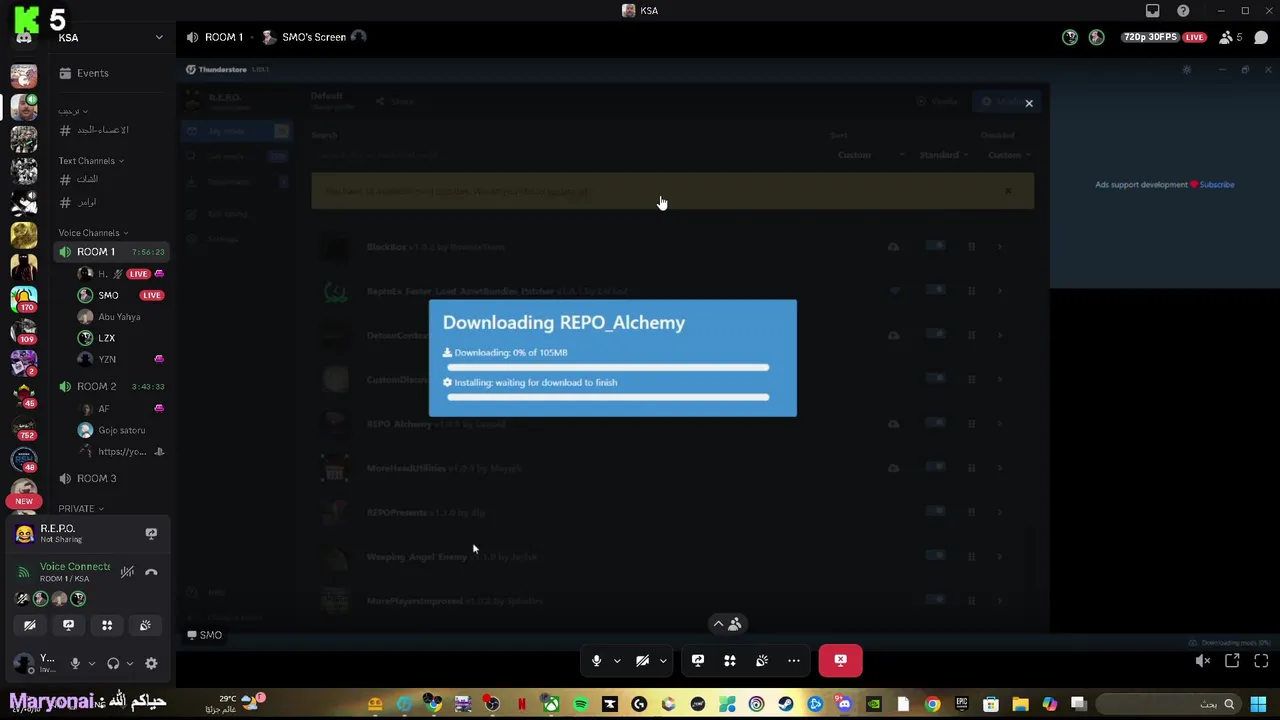
Task: Open Spotify from the taskbar
Action: click(x=580, y=705)
